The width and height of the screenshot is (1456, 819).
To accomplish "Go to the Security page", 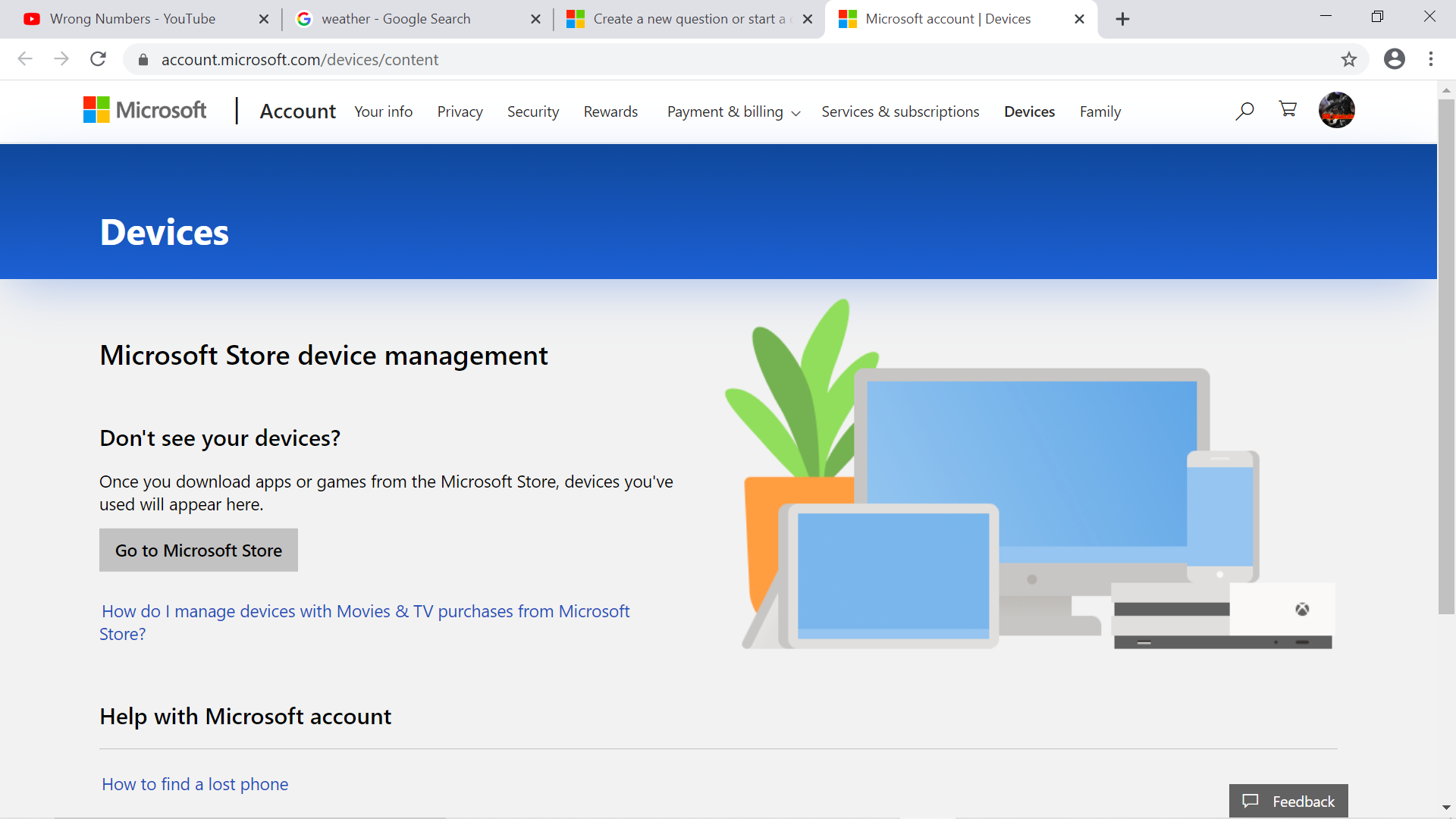I will point(533,112).
